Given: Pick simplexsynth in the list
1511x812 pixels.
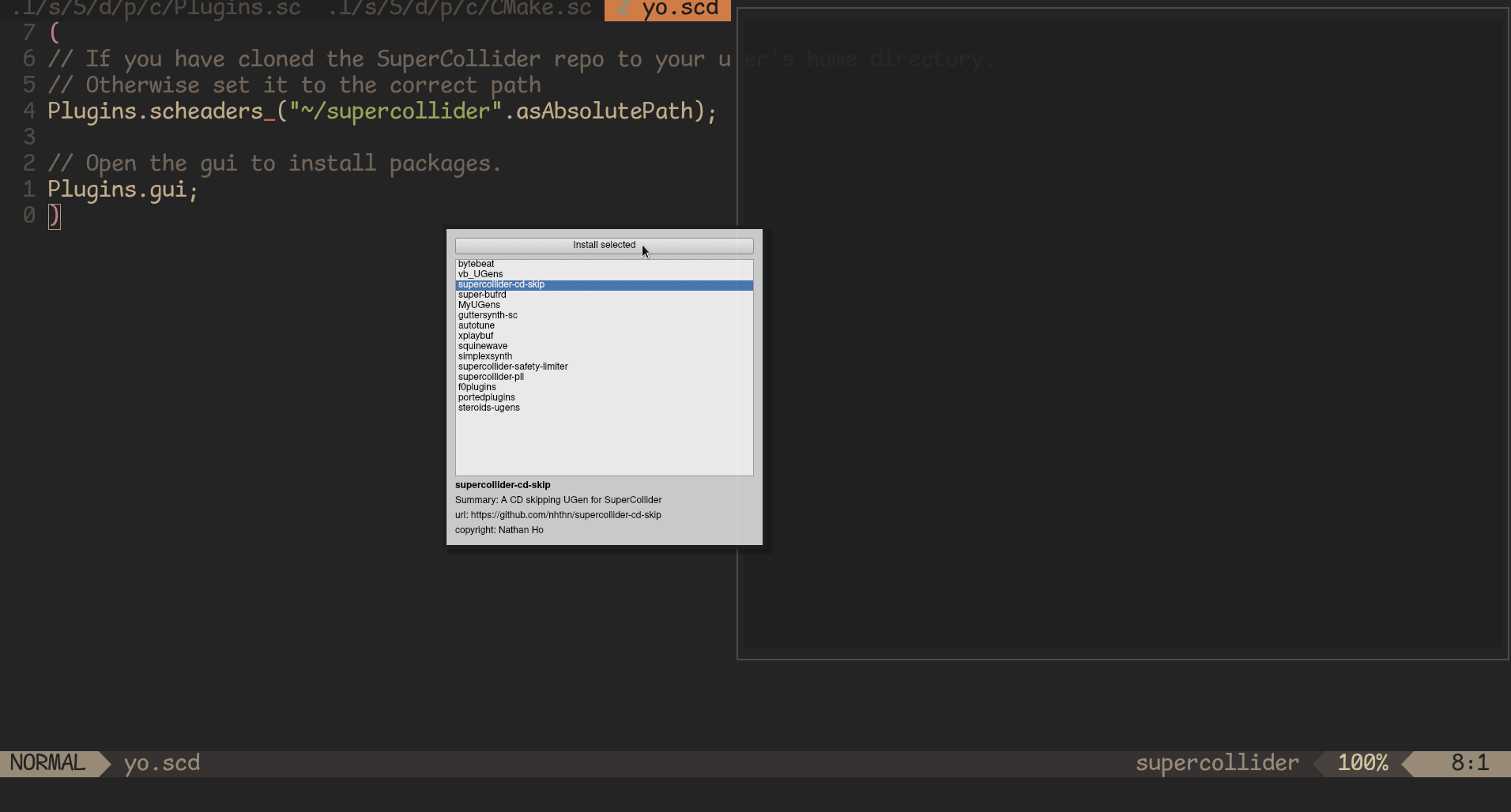Looking at the screenshot, I should click(x=604, y=357).
